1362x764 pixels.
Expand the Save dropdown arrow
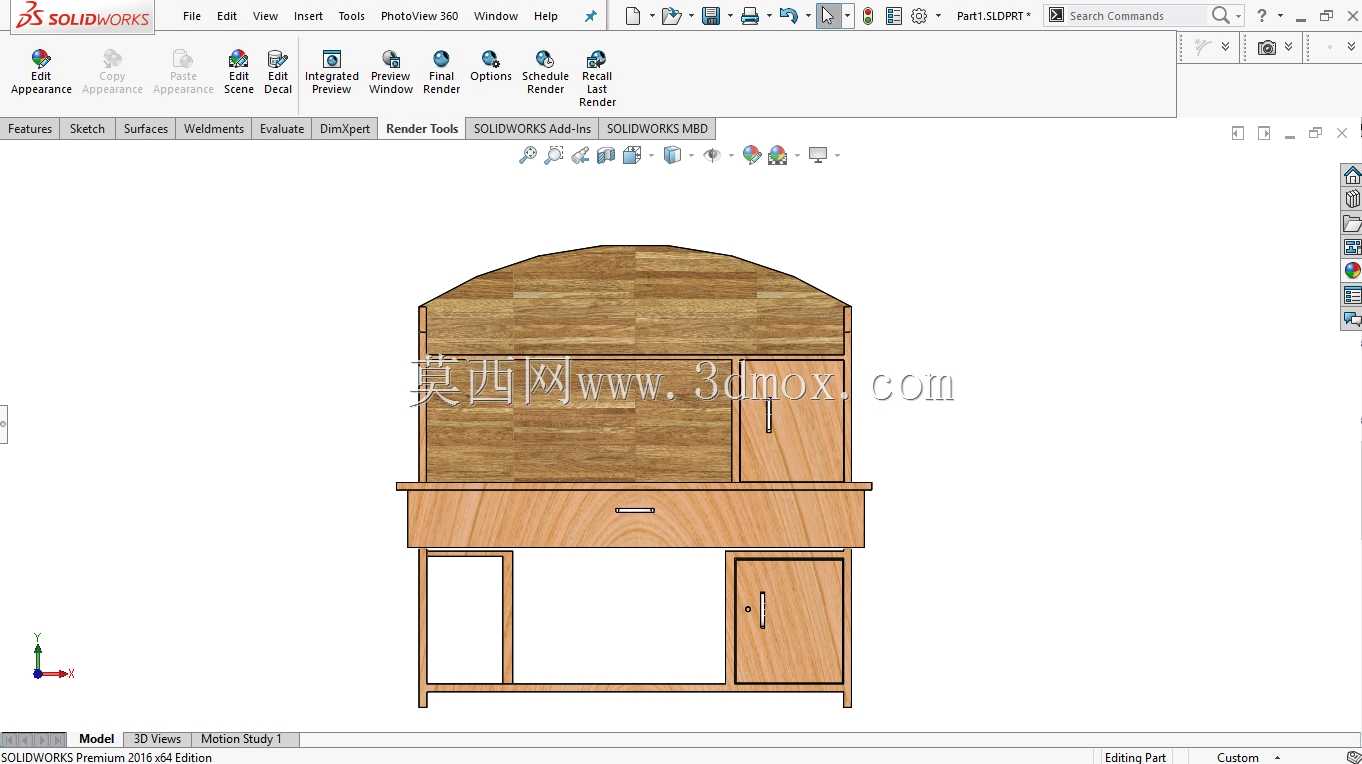(x=730, y=16)
